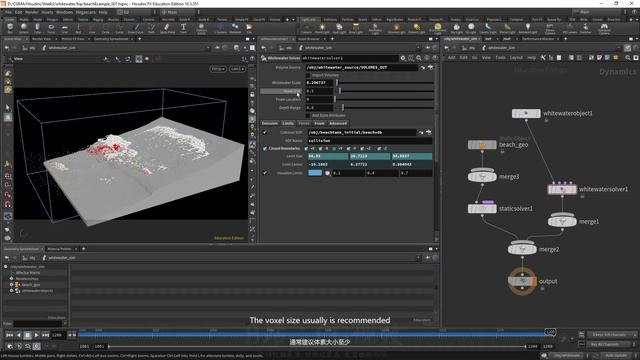Select the beach_geo node
Screen dimensions: 640x360
tap(482, 145)
